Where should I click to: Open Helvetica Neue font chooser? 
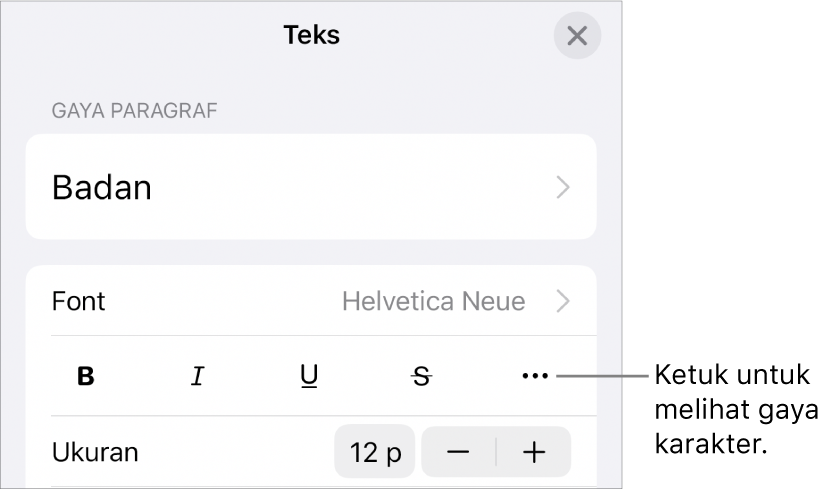click(434, 301)
